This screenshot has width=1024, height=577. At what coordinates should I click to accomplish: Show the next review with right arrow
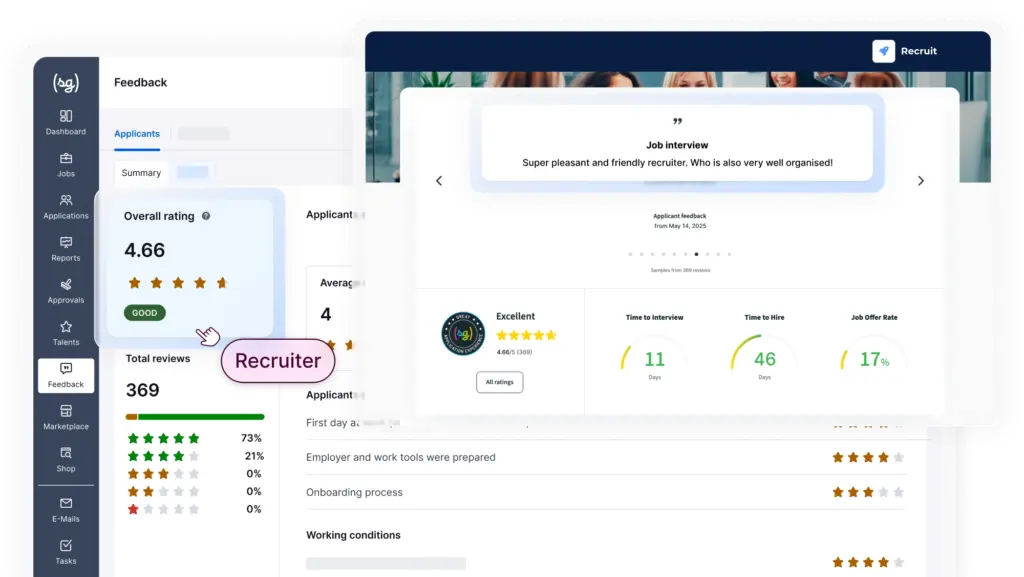(x=921, y=181)
